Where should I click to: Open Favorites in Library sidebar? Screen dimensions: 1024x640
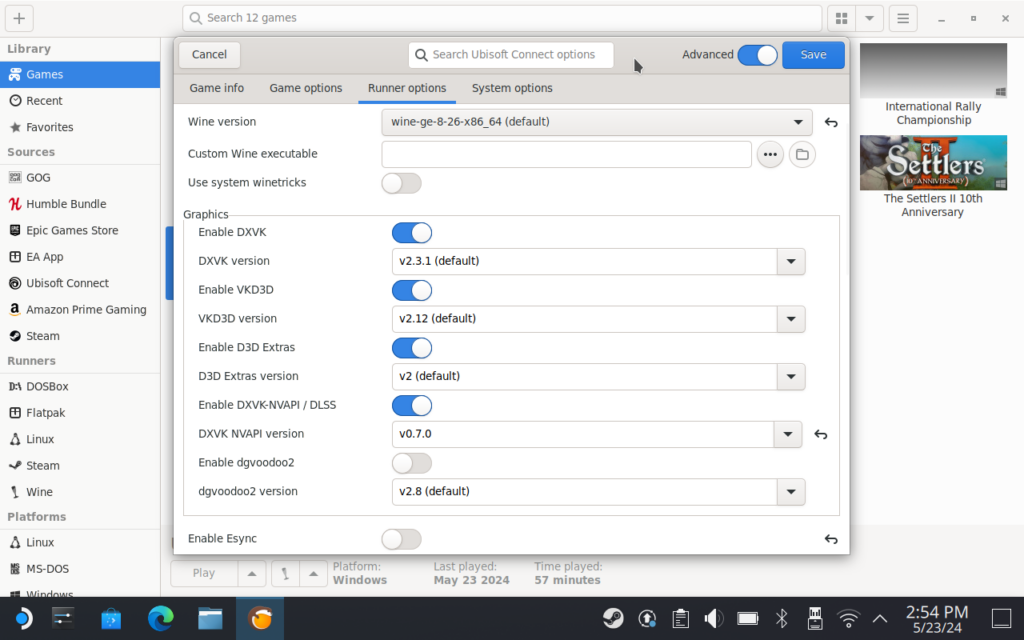tap(80, 127)
